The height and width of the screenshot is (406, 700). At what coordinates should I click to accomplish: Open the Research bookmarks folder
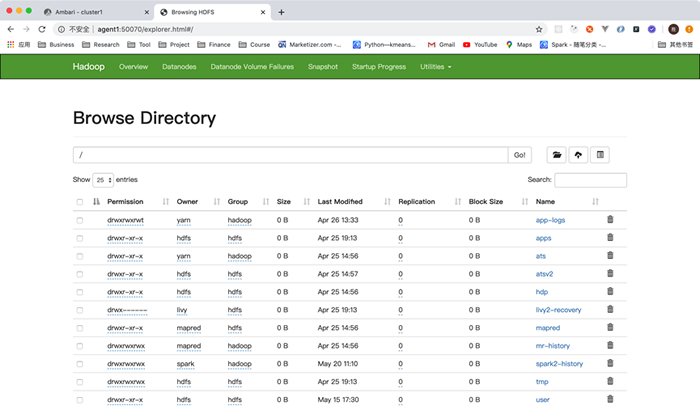click(101, 45)
